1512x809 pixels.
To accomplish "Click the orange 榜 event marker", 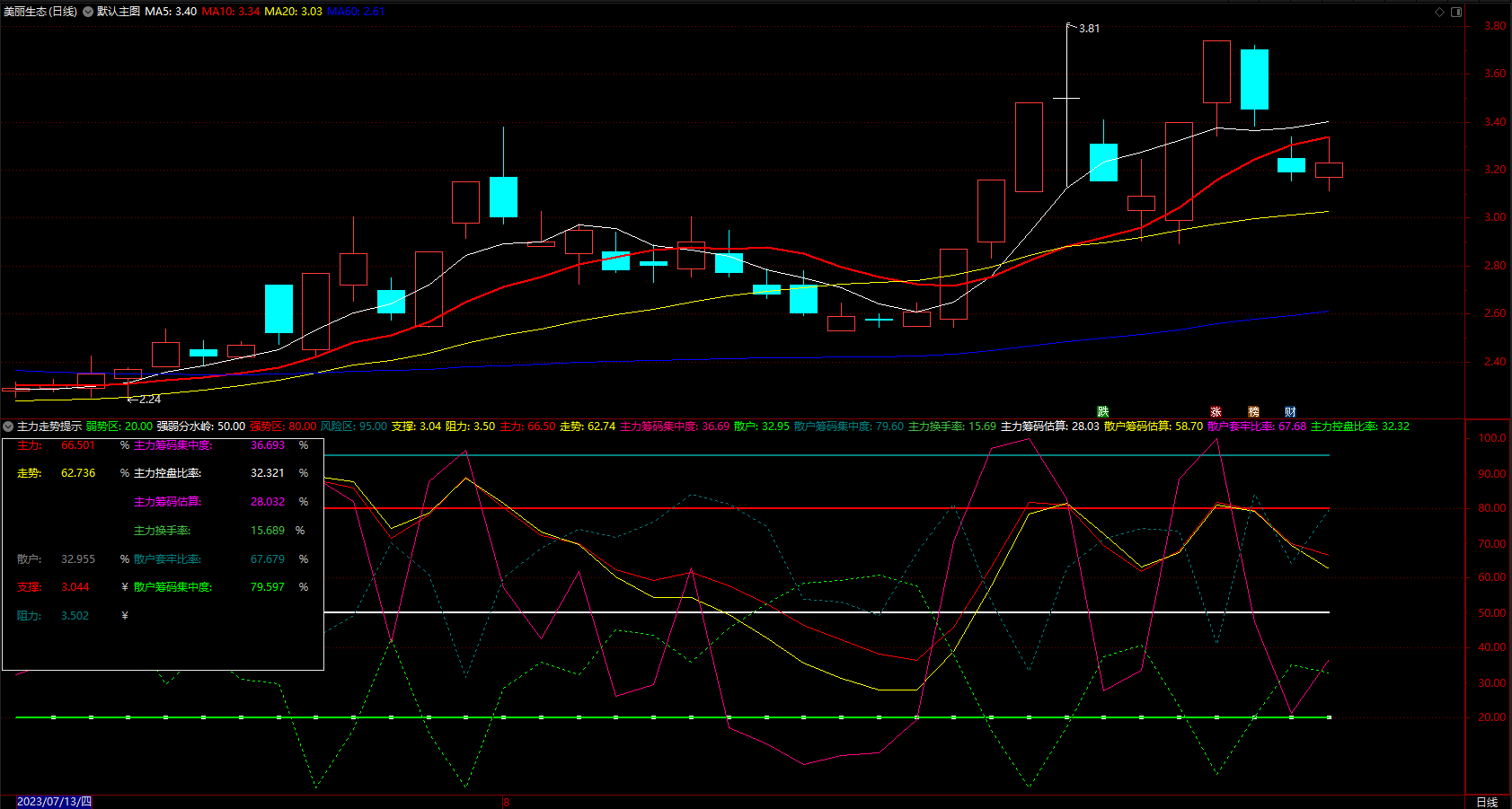I will click(1253, 412).
